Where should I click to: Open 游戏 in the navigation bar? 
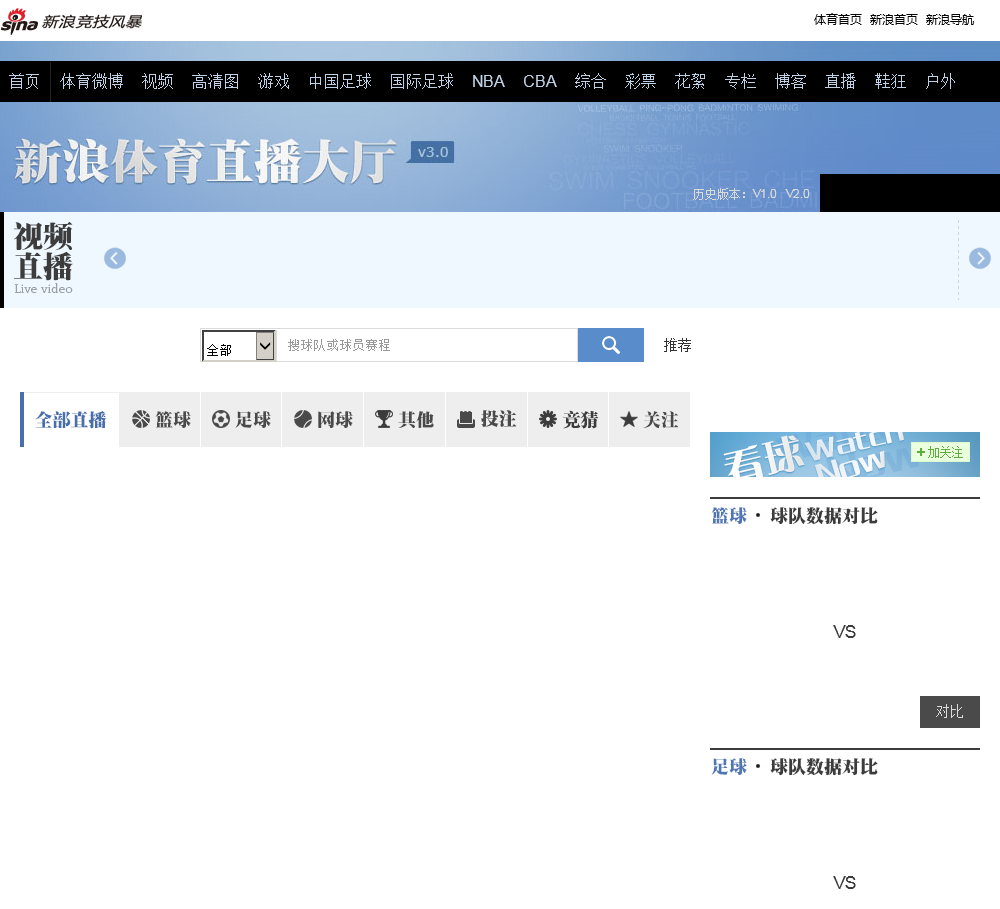click(x=274, y=82)
